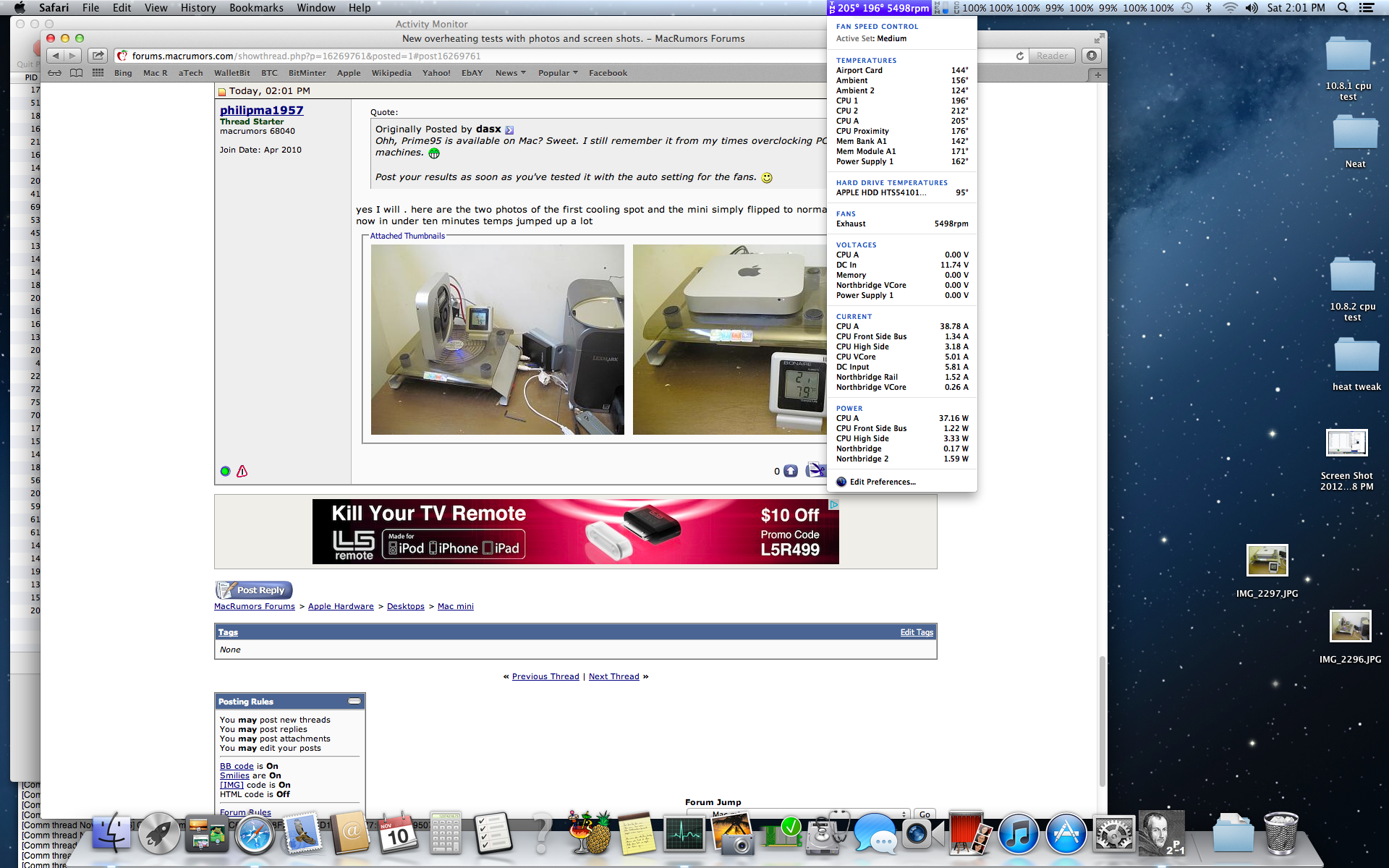The width and height of the screenshot is (1389, 868).
Task: Launch Prime95 portrait icon in the Dock
Action: [x=1162, y=833]
